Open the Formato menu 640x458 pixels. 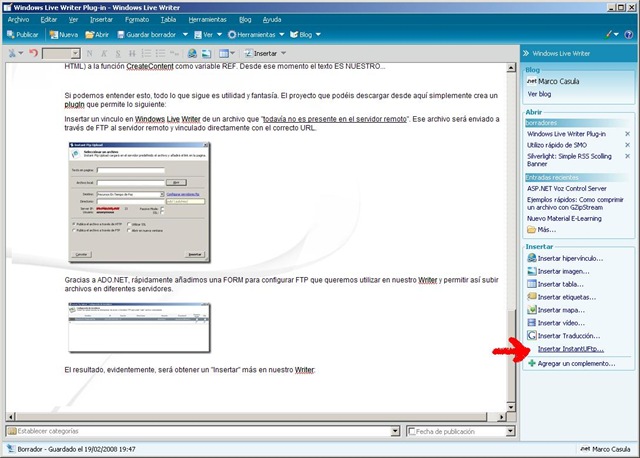[x=137, y=20]
